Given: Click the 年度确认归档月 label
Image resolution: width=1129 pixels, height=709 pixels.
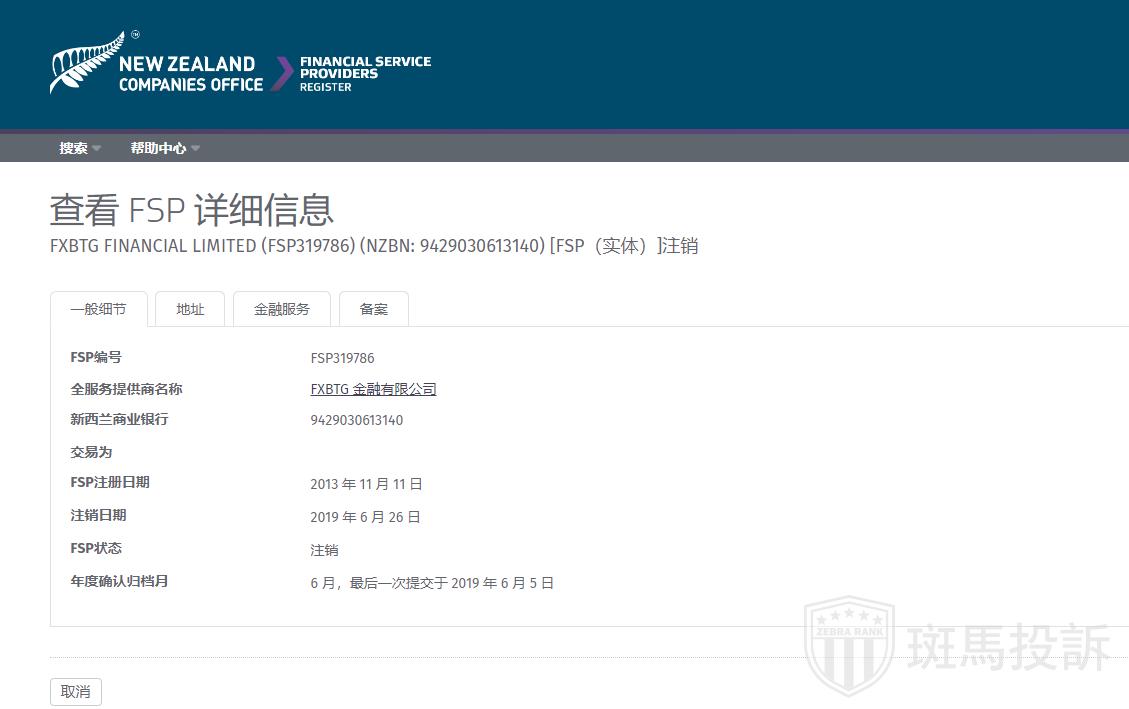Looking at the screenshot, I should click(119, 582).
